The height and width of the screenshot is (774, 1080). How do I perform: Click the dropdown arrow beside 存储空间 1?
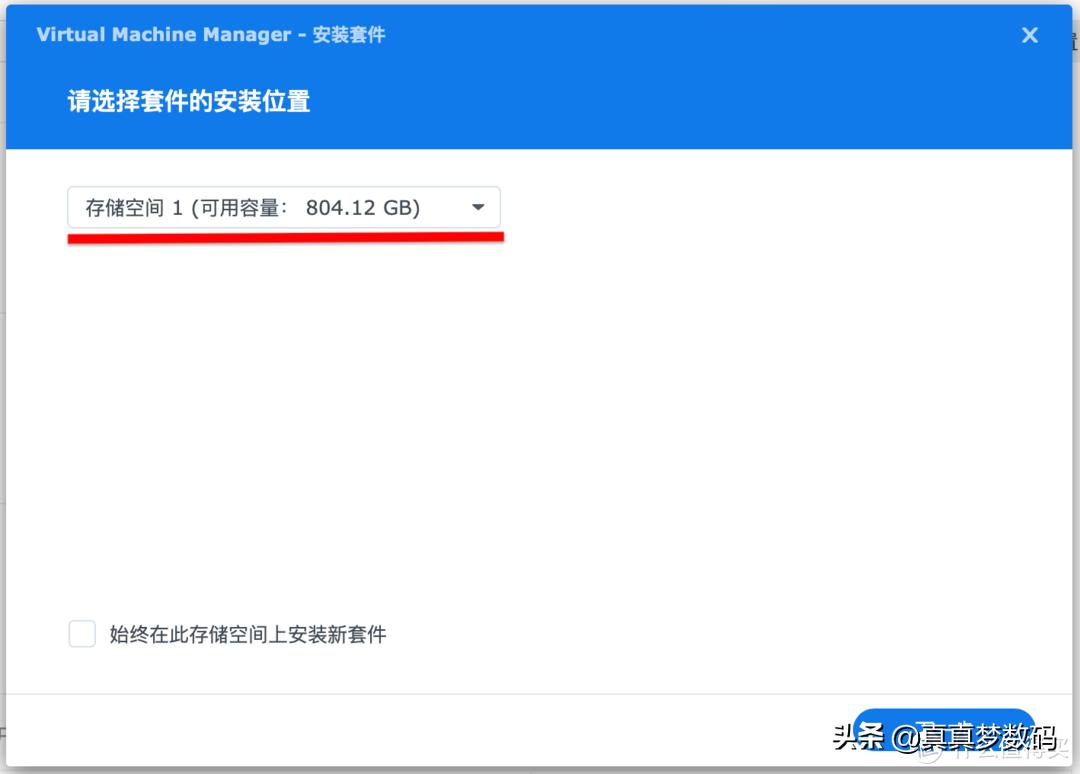click(x=478, y=206)
